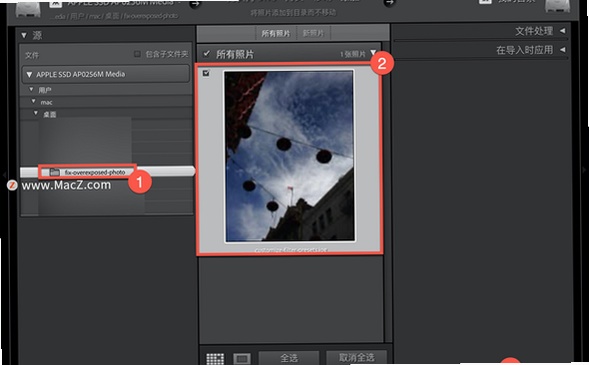Switch to the 新照片 tab
The image size is (589, 365).
pos(313,33)
